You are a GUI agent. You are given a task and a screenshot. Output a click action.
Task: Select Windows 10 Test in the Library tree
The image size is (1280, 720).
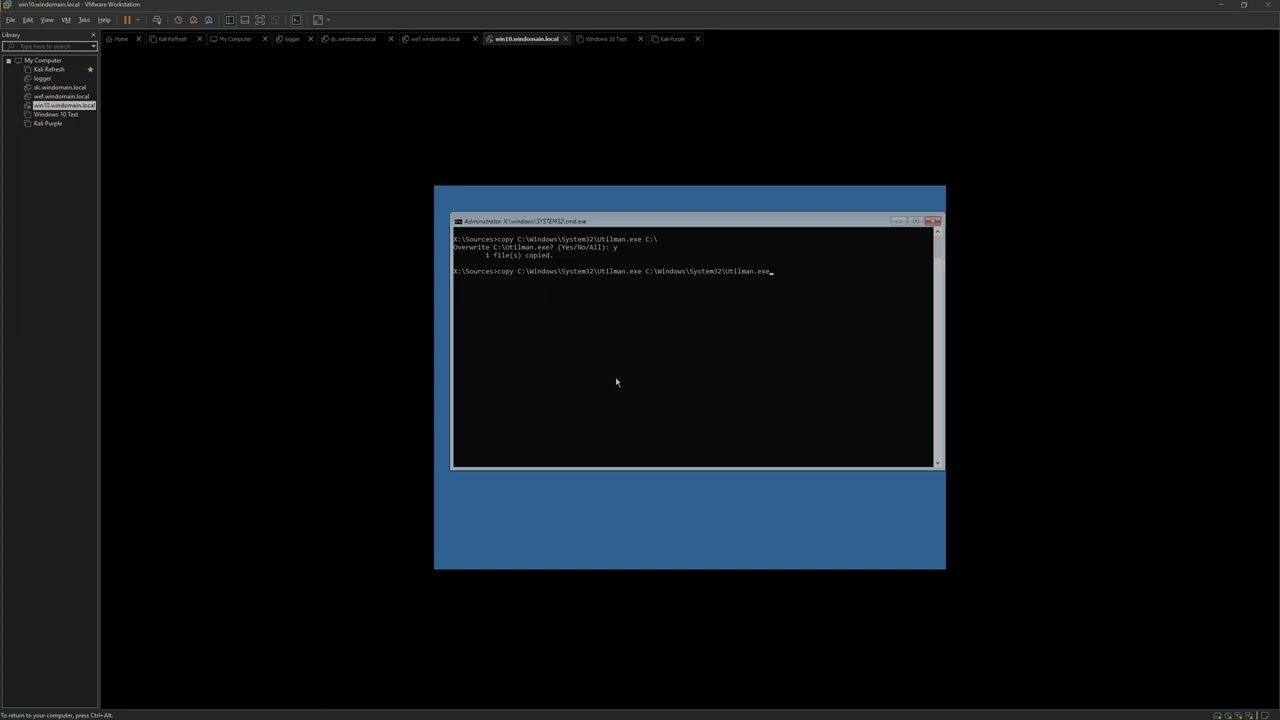(x=56, y=114)
